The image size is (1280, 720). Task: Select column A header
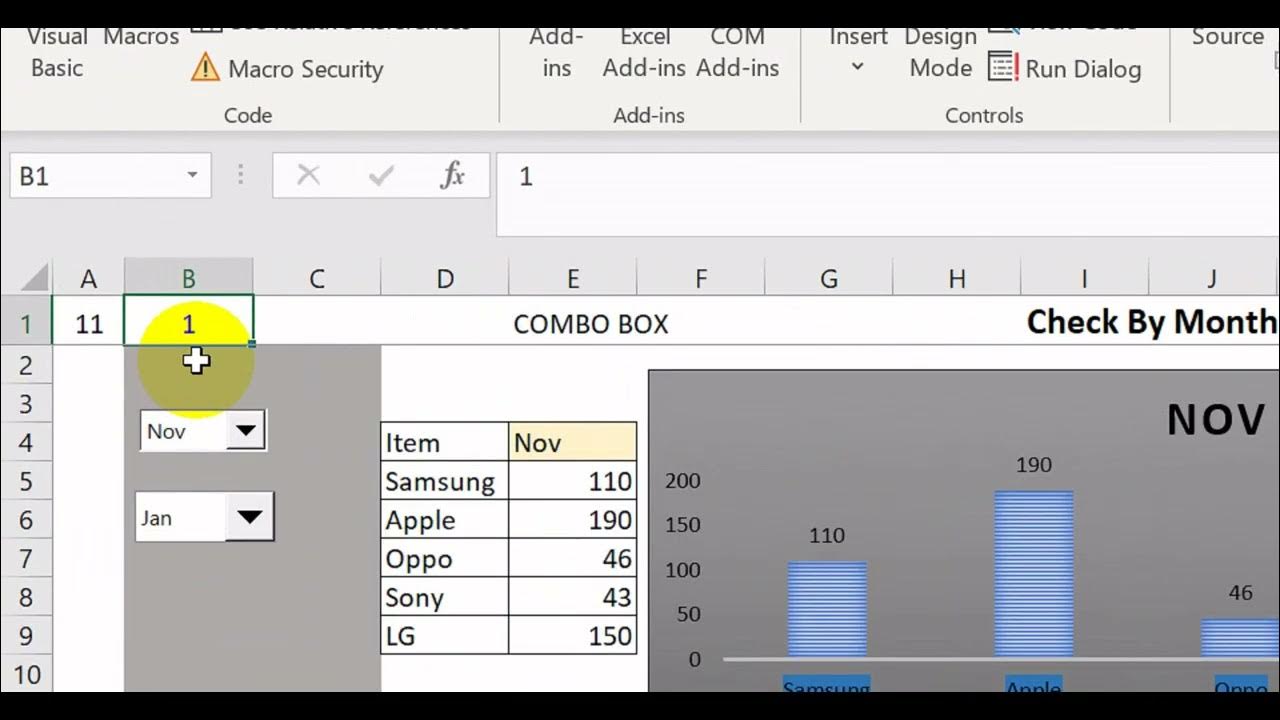click(89, 279)
